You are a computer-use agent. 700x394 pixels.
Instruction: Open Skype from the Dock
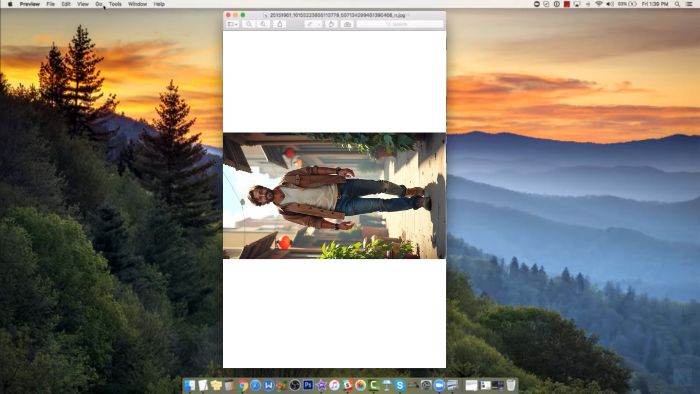400,385
